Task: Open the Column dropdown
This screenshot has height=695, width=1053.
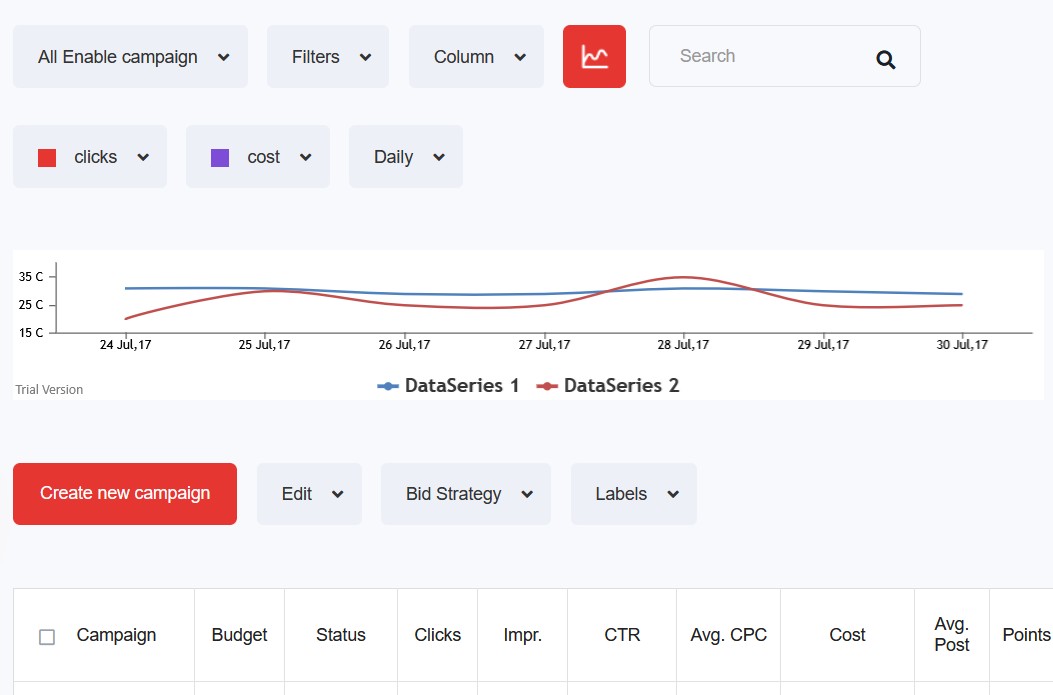Action: (476, 57)
